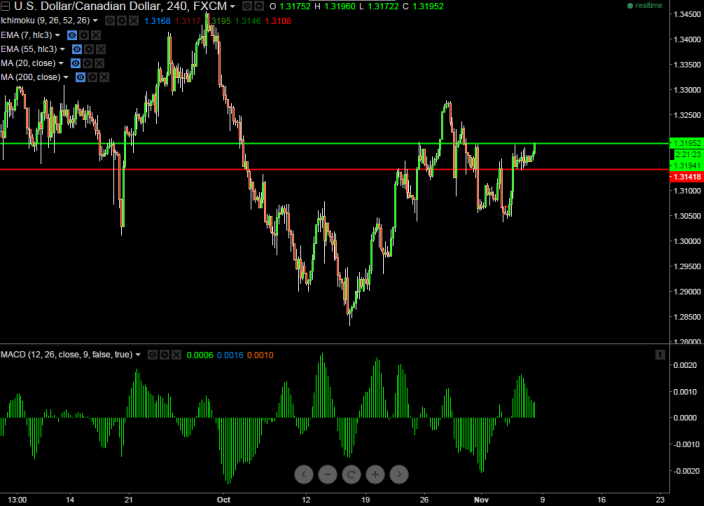The width and height of the screenshot is (704, 506).
Task: Open EMA (55, hlc3) settings gear
Action: (x=89, y=49)
